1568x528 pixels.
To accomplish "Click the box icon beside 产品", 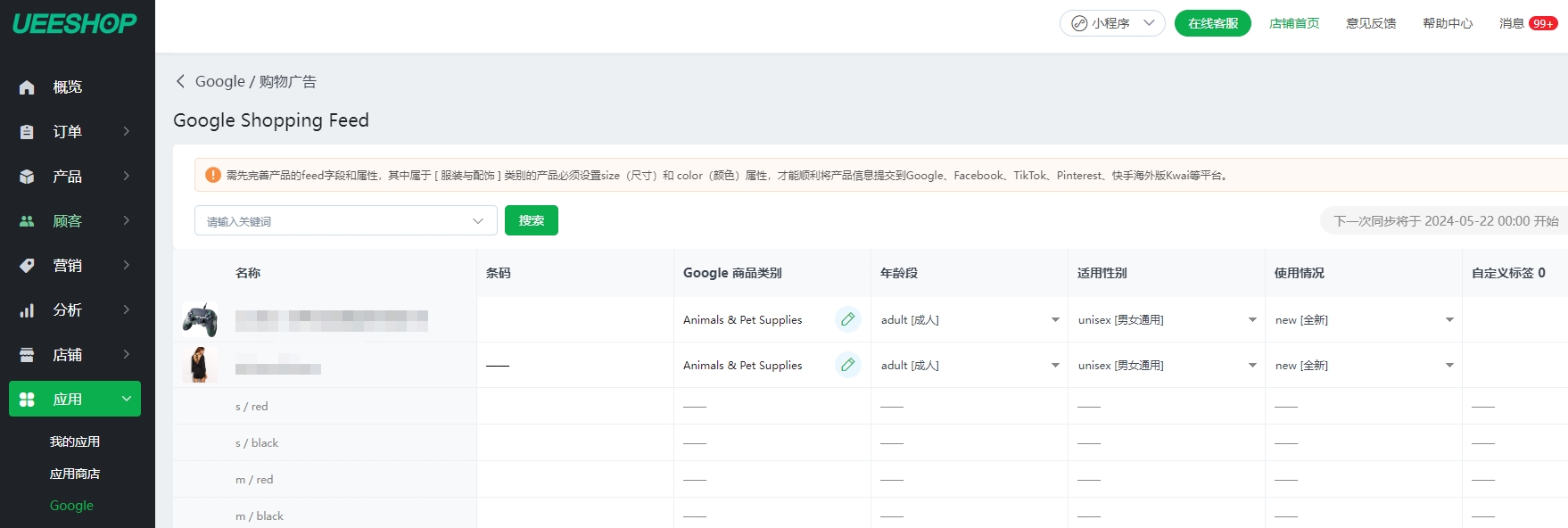I will [27, 177].
